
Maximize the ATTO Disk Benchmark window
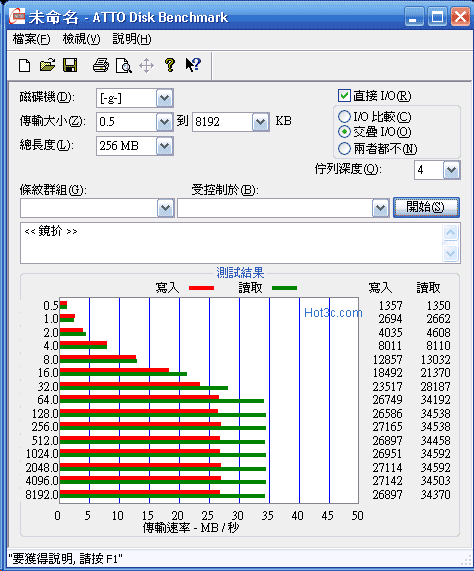(x=437, y=17)
